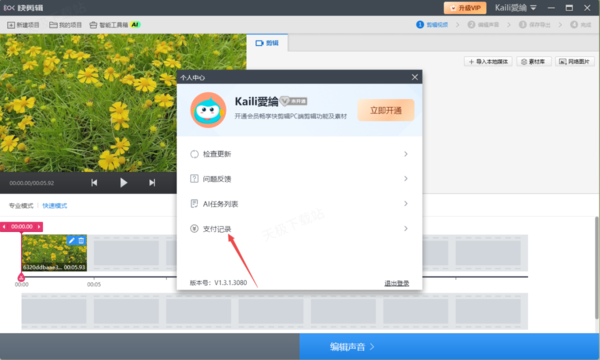
Task: Click the scissors cut handle below playhead
Action: pyautogui.click(x=21, y=277)
